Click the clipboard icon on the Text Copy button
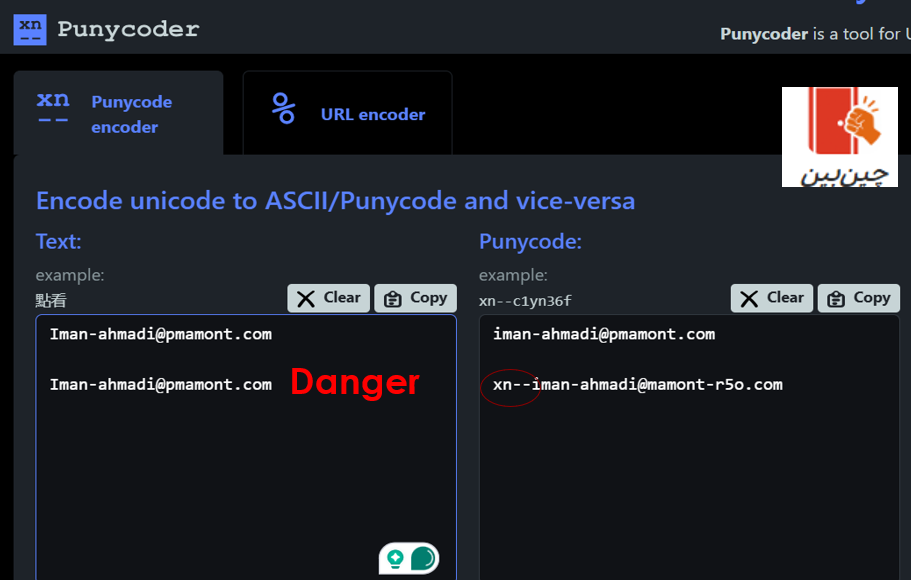Screen dimensions: 911x580 pyautogui.click(x=393, y=299)
